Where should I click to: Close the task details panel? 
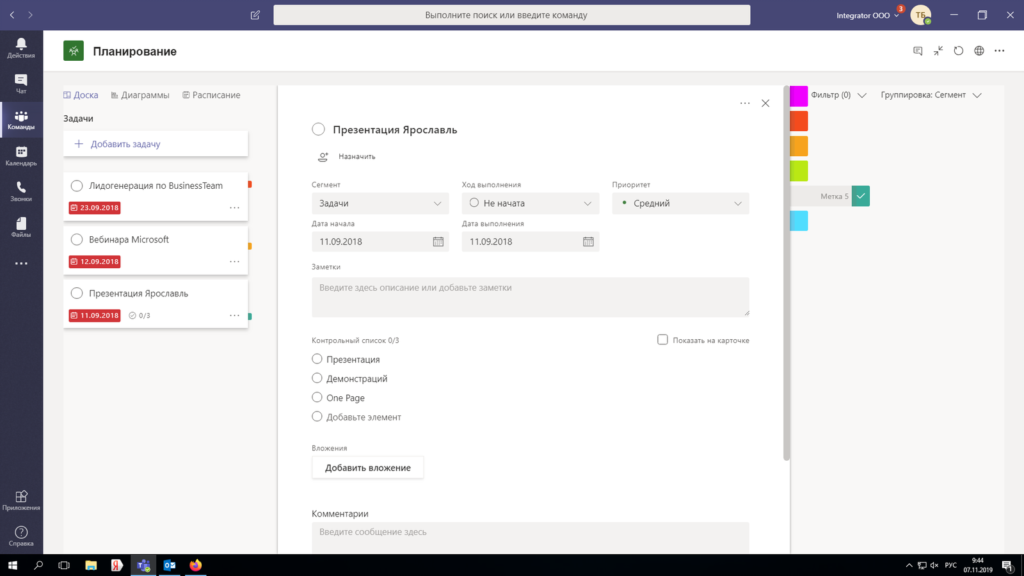tap(765, 103)
